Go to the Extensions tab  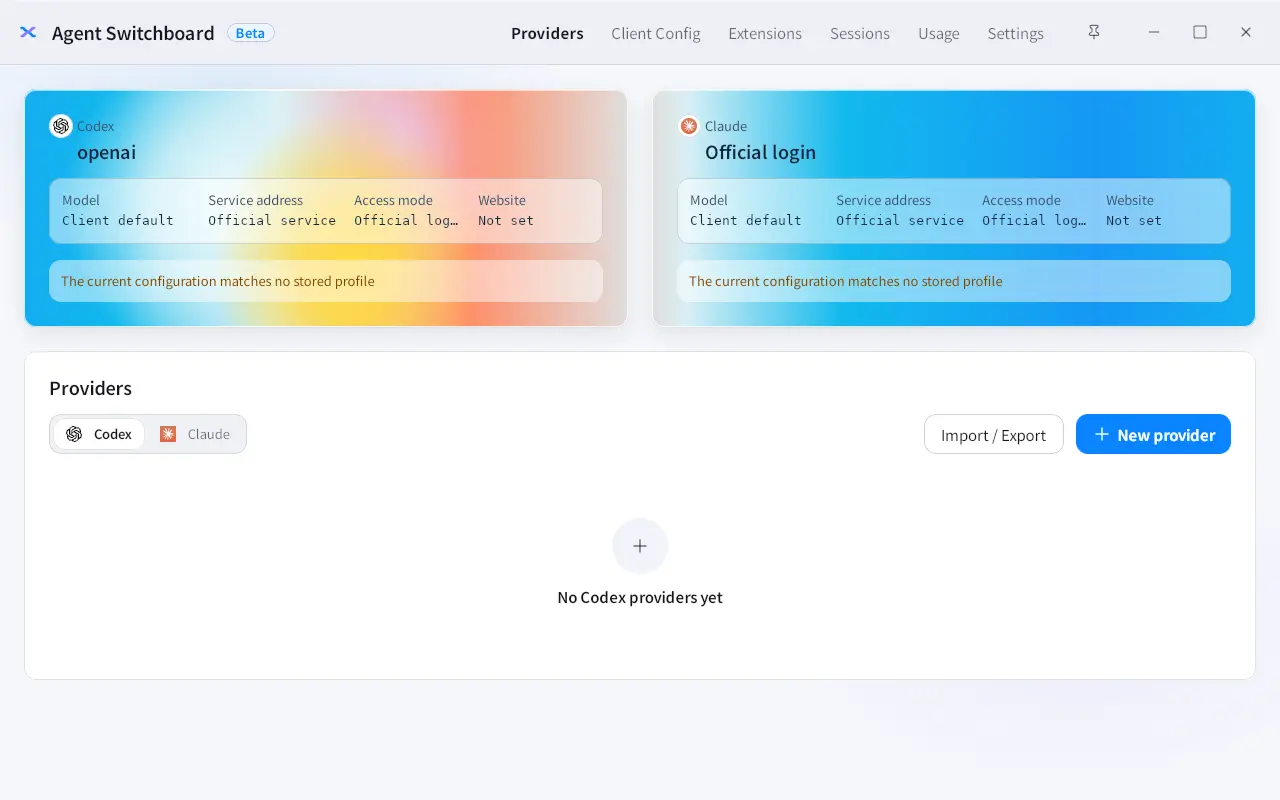click(x=765, y=33)
